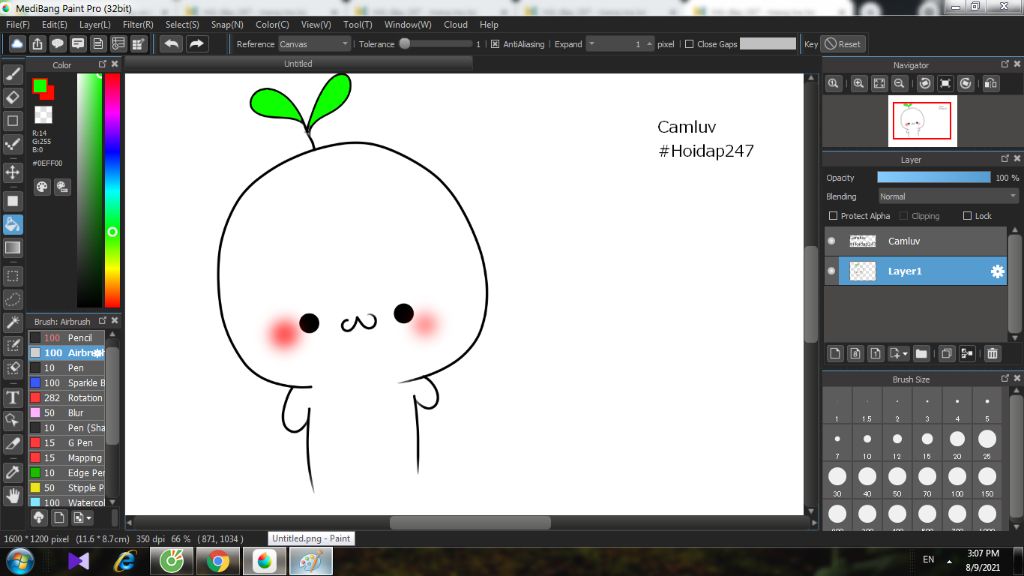This screenshot has height=576, width=1024.
Task: Click the duplicate layer icon
Action: pos(946,353)
